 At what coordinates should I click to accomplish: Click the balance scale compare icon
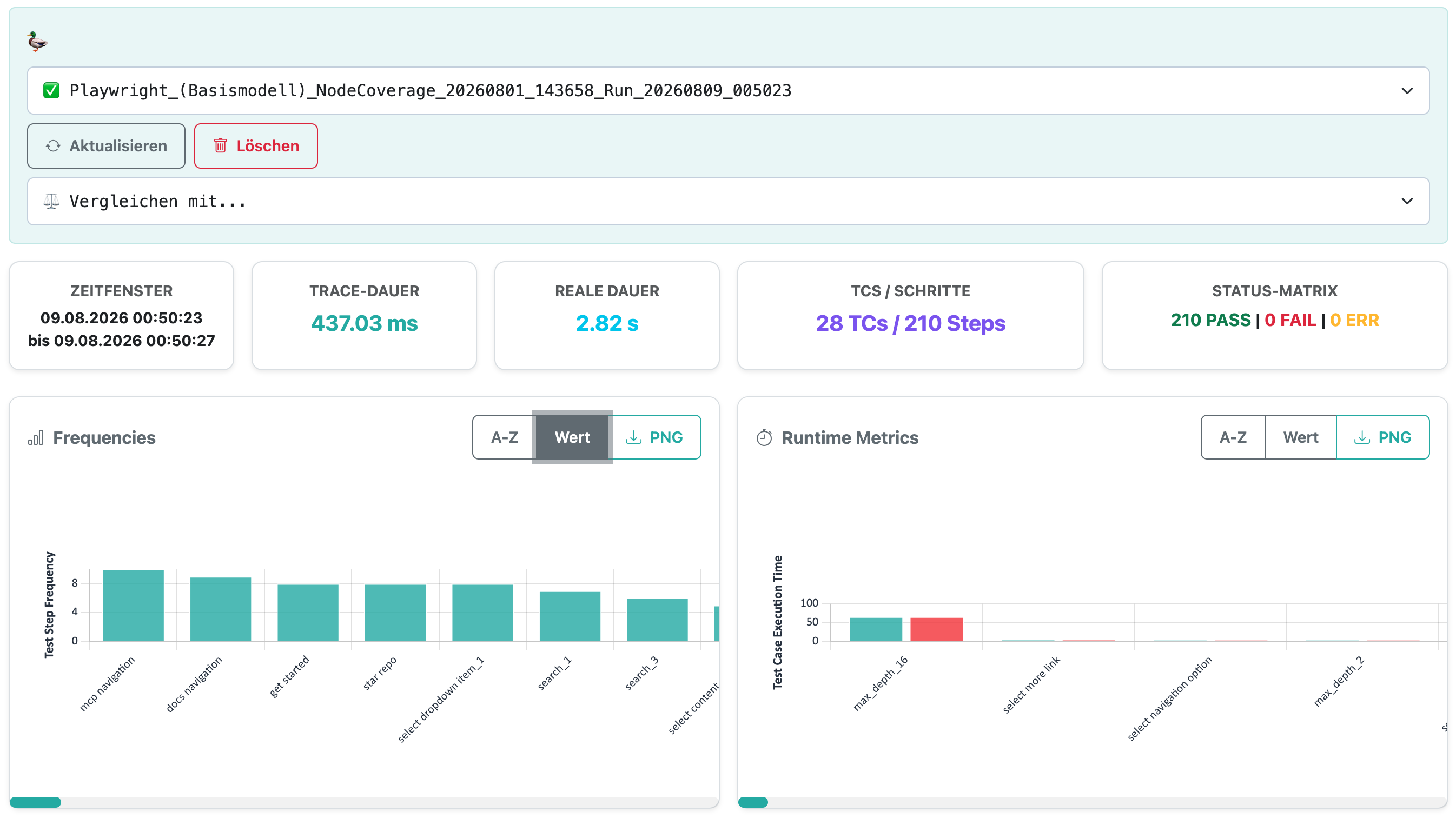coord(51,201)
